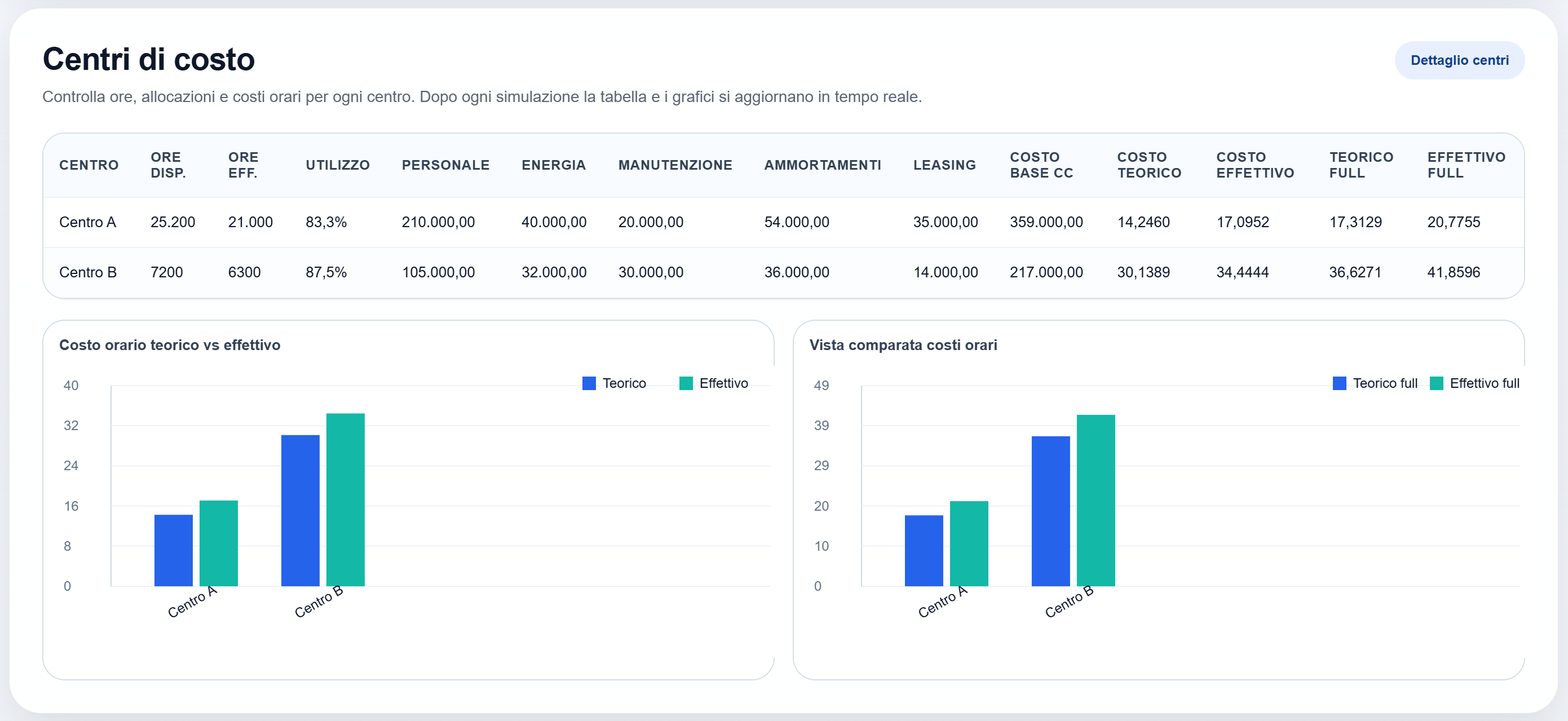Image resolution: width=1568 pixels, height=721 pixels.
Task: Click the teal Effettivo full legend swatch
Action: coord(1436,383)
